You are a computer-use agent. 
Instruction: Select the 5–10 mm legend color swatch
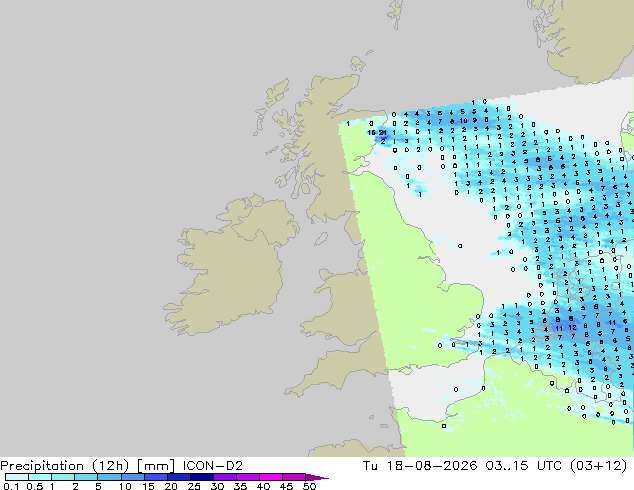[x=110, y=477]
